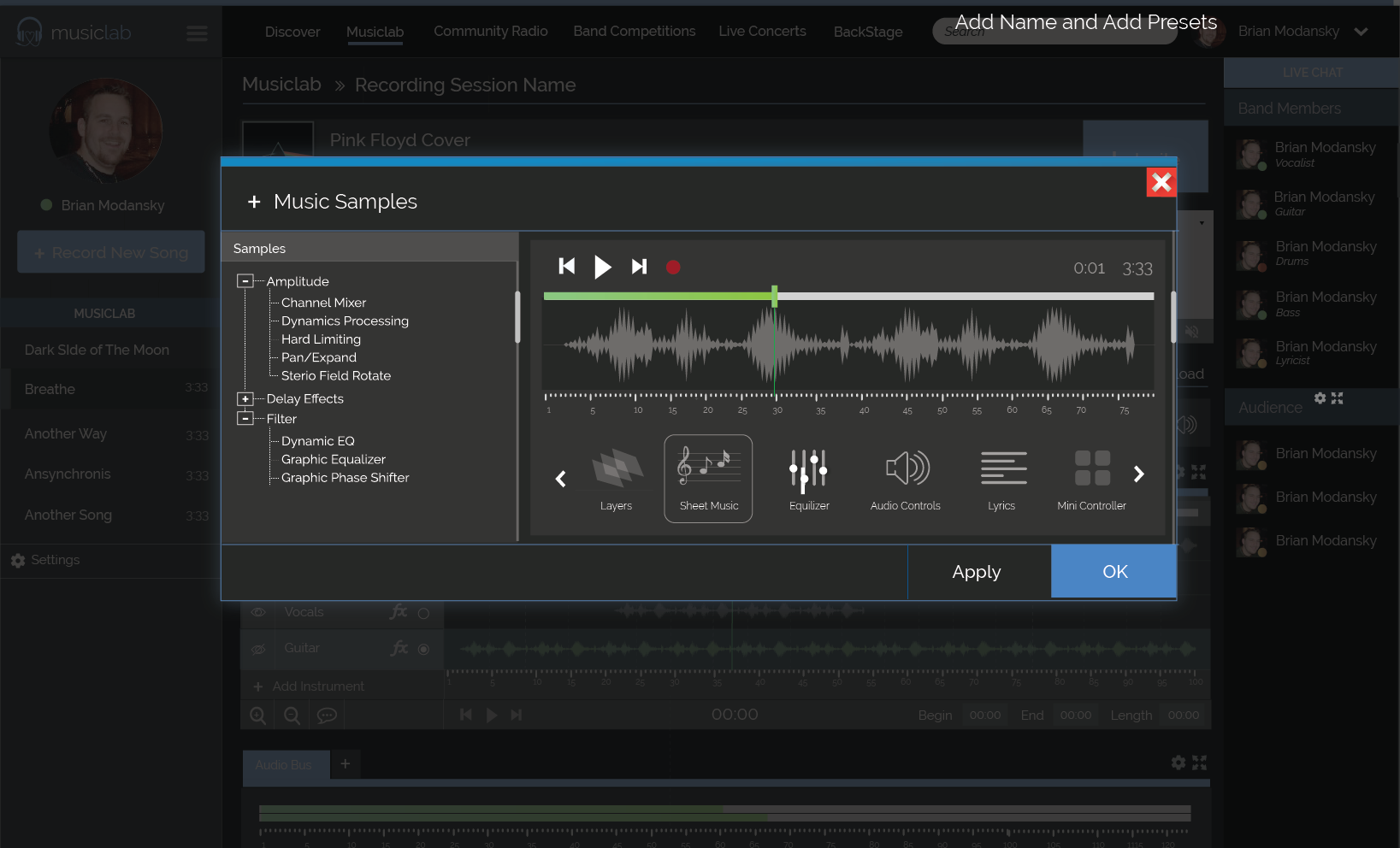
Task: Click the plus icon beside Music Samples
Action: pyautogui.click(x=253, y=202)
